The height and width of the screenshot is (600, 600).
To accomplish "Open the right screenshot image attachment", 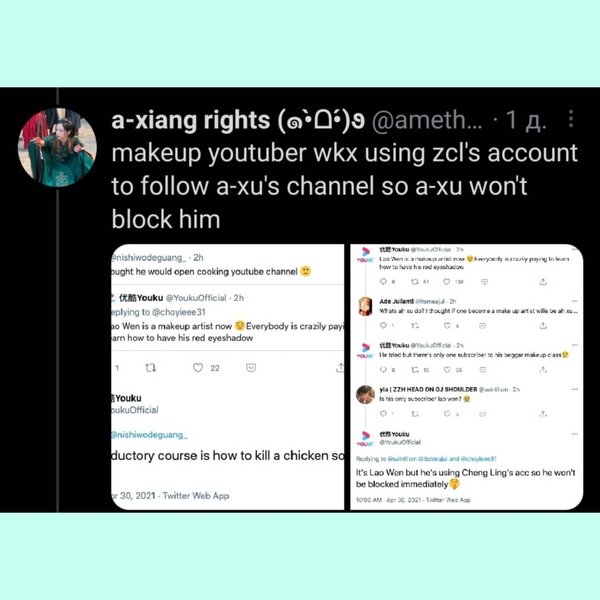I will tap(466, 377).
